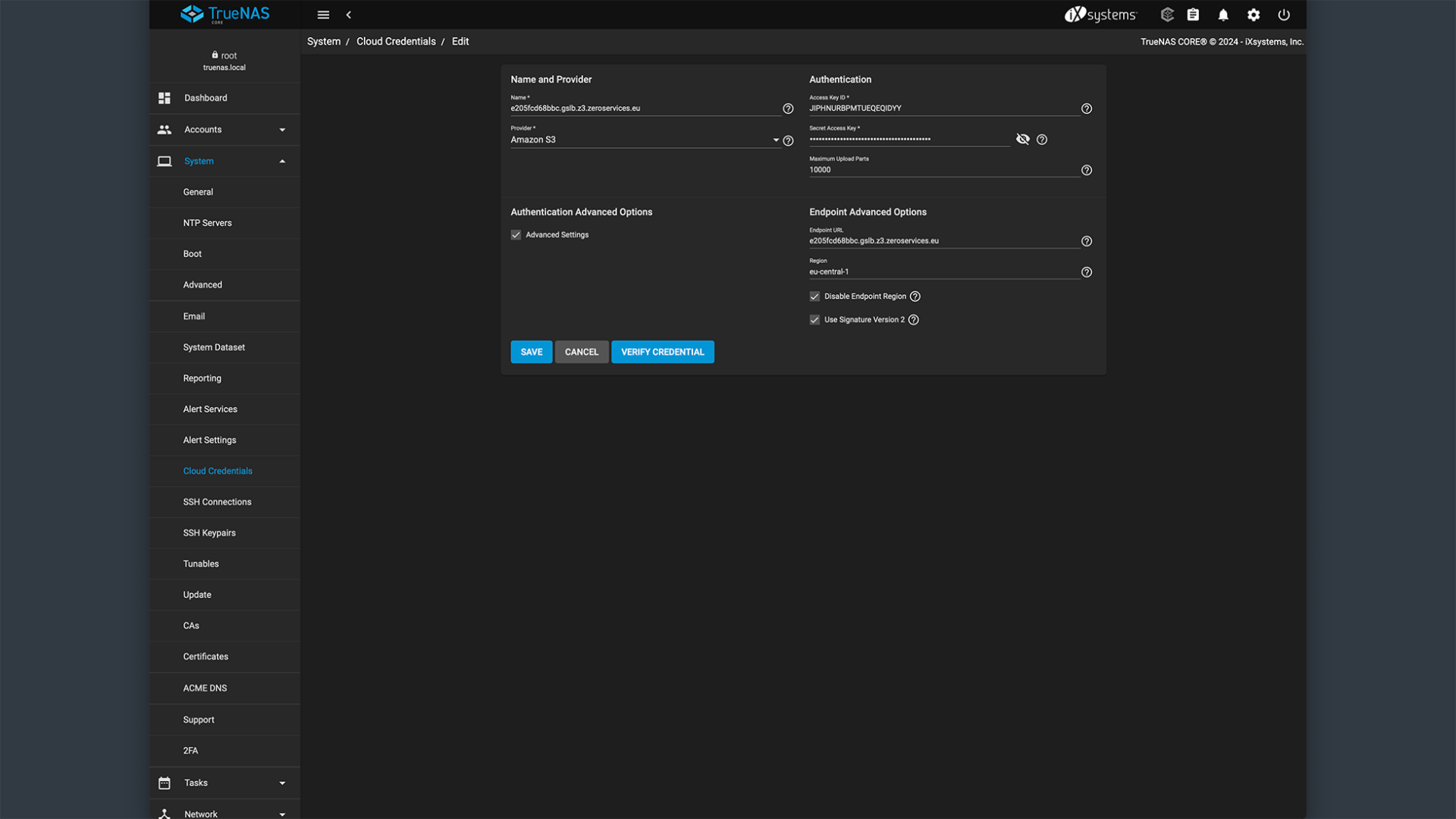Reveal the Secret Access Key with eye toggle
Viewport: 1456px width, 819px height.
tap(1023, 139)
